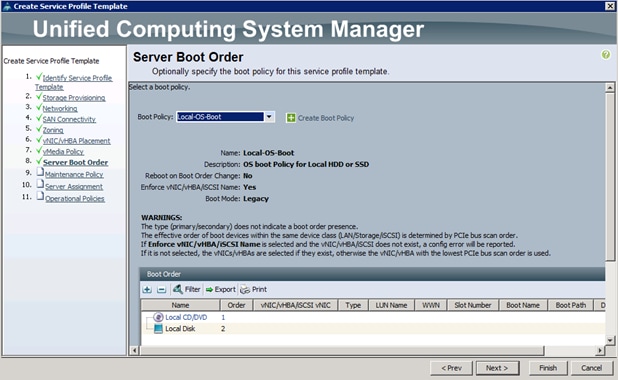Click the green checkmark beside vMedia Policy step
This screenshot has width=618, height=380.
tap(39, 150)
